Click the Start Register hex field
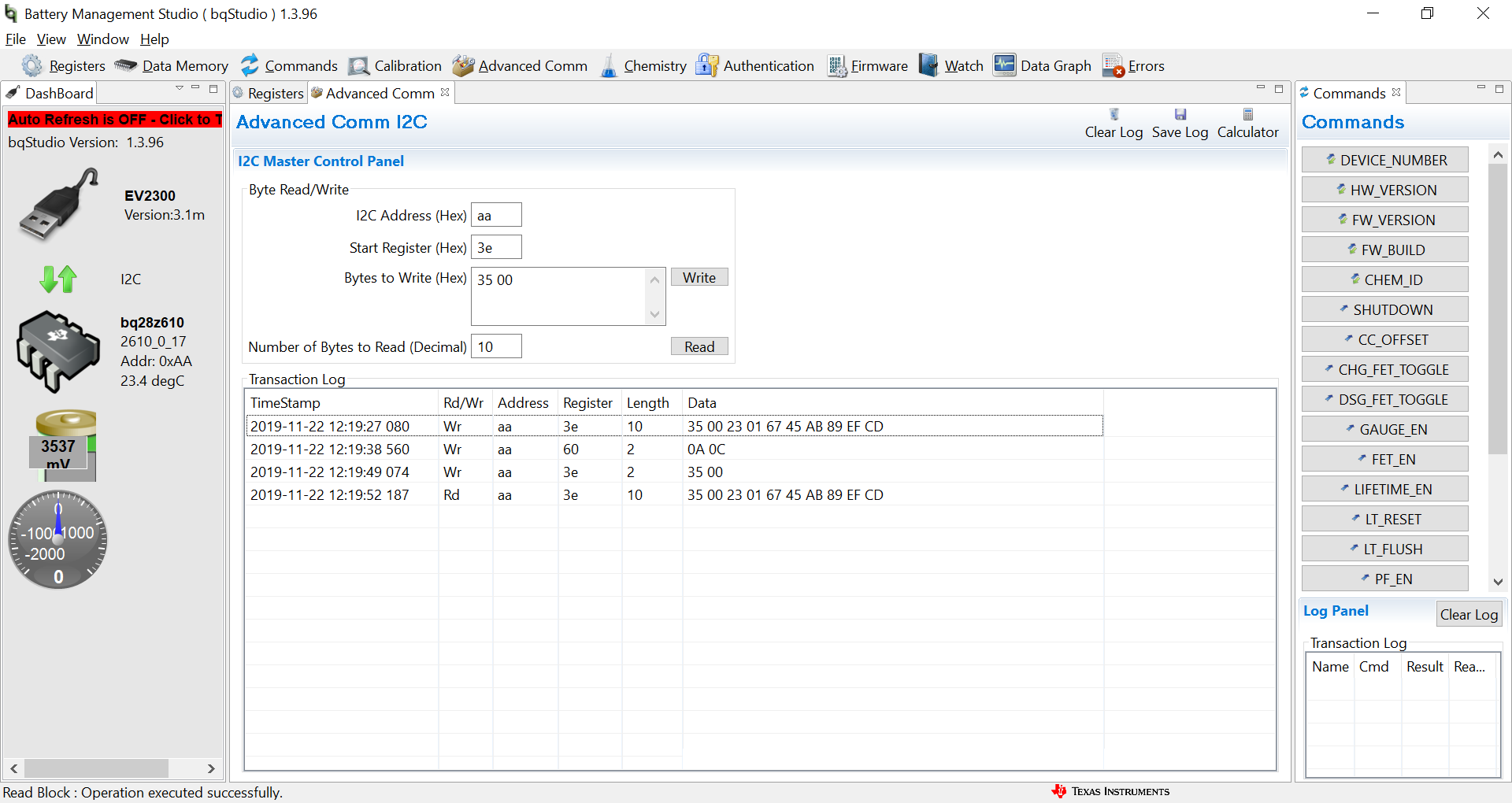The image size is (1512, 803). click(496, 247)
